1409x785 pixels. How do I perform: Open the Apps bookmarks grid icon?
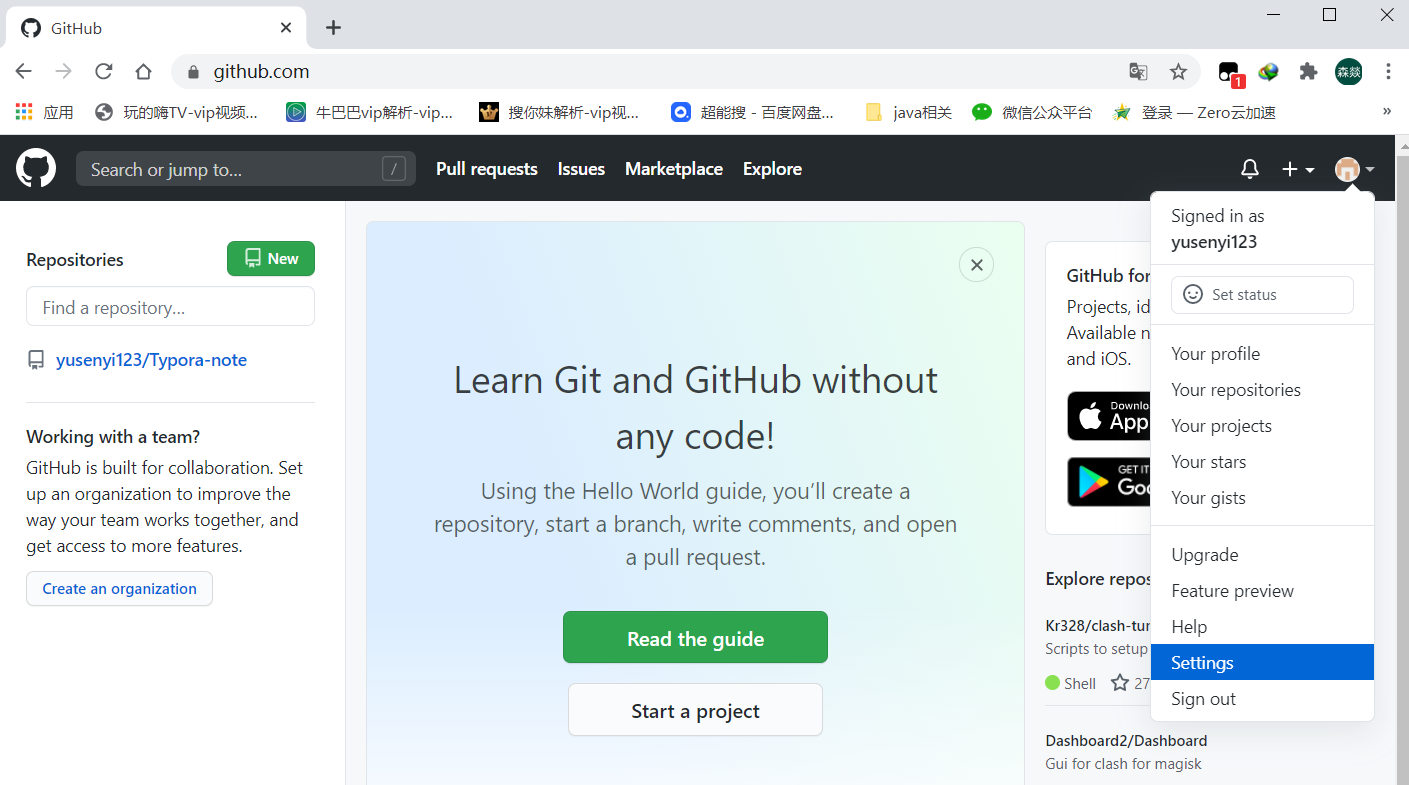[24, 112]
